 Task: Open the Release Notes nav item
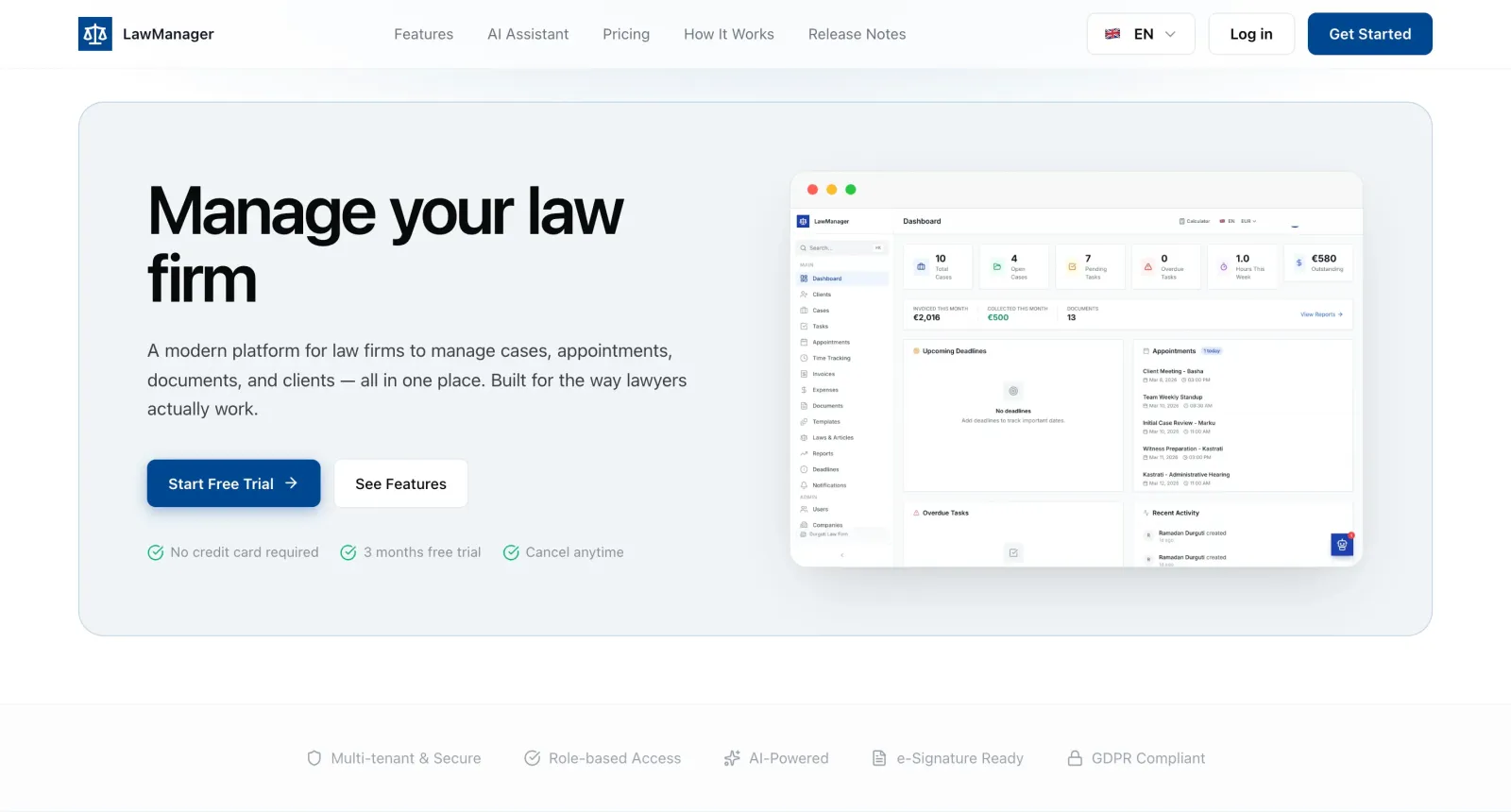pyautogui.click(x=857, y=34)
